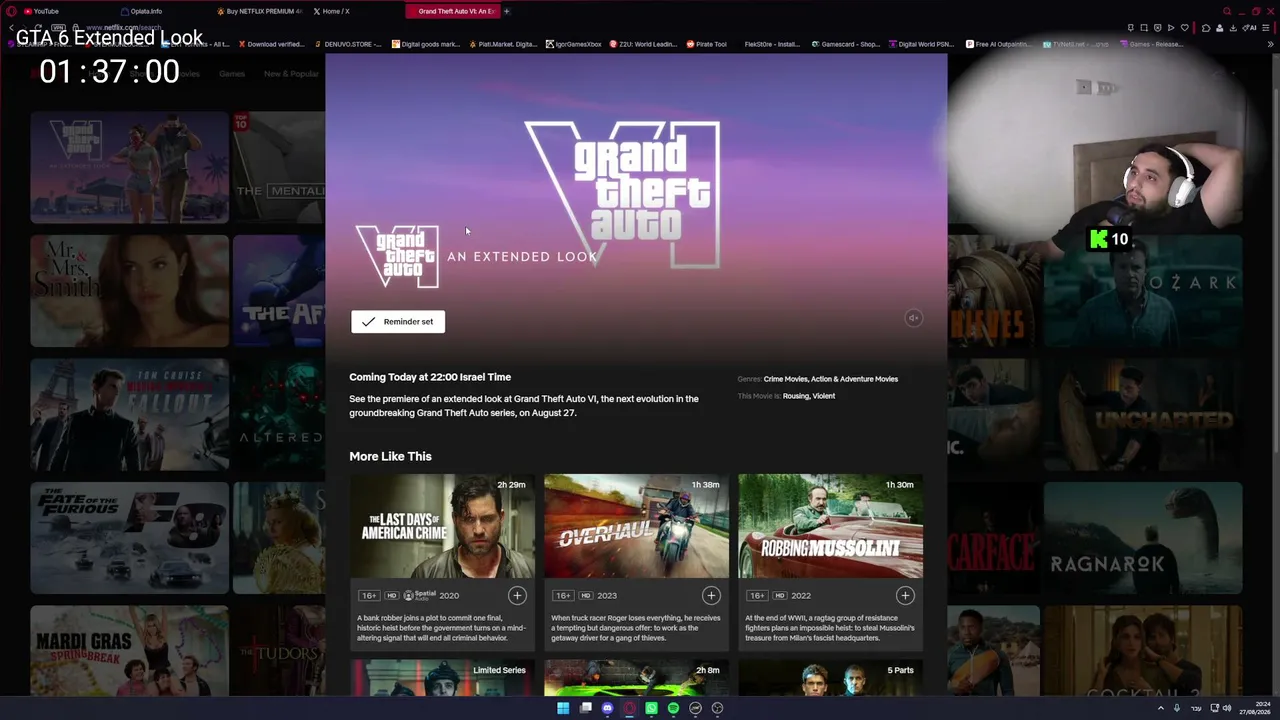Open the Mission Impossible Fallout poster

coord(129,415)
